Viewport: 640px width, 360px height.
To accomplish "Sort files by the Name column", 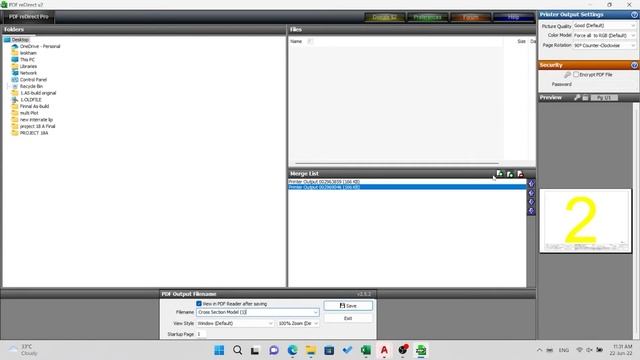I will [296, 41].
